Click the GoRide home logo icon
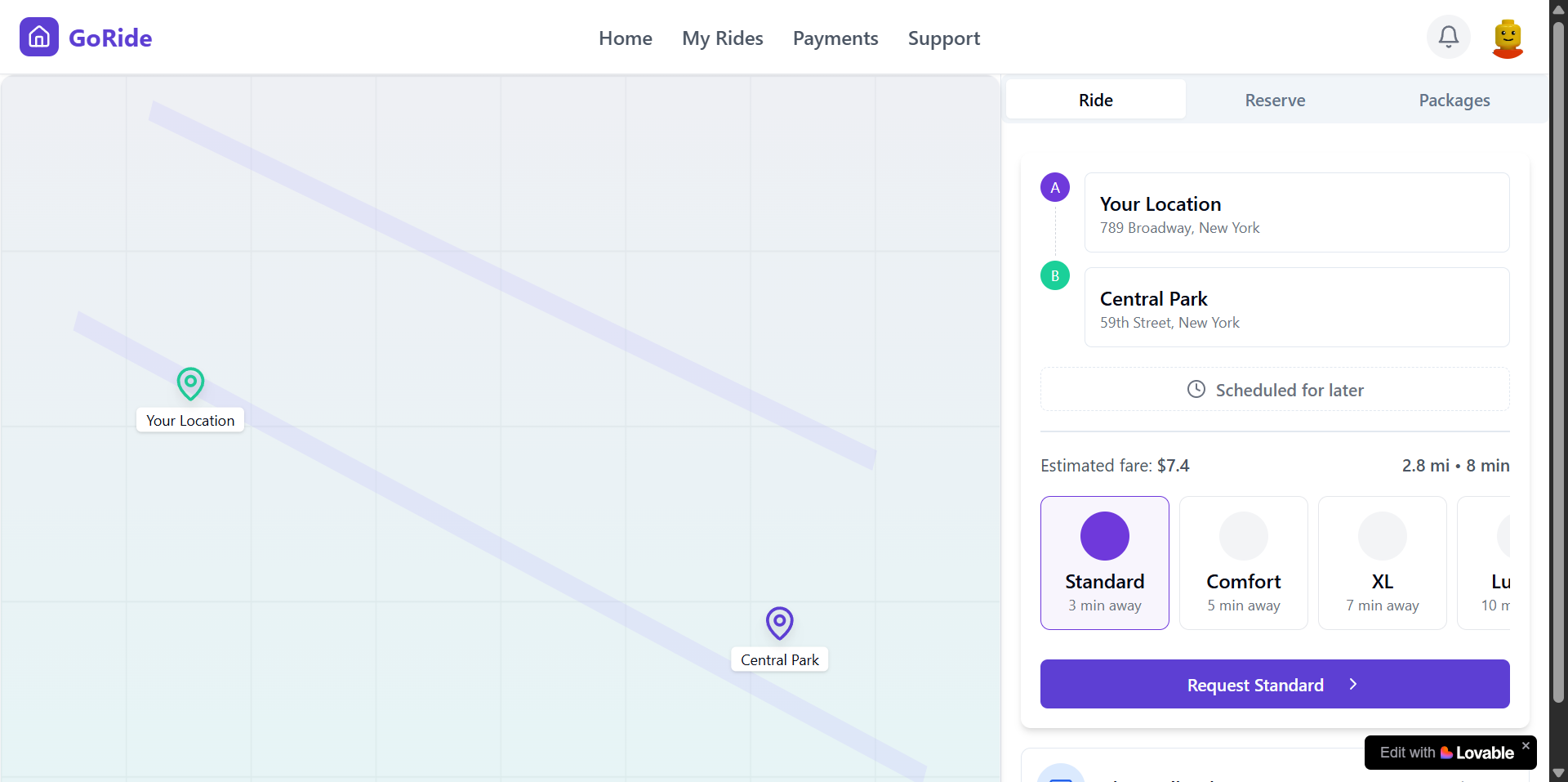The width and height of the screenshot is (1568, 782). click(x=39, y=37)
